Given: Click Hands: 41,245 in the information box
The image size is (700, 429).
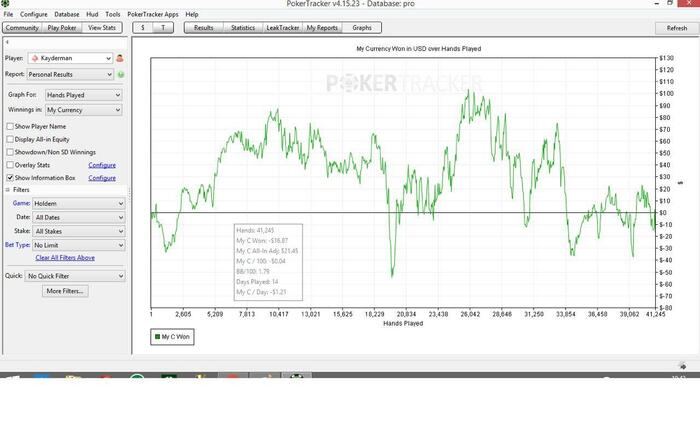Looking at the screenshot, I should point(255,230).
